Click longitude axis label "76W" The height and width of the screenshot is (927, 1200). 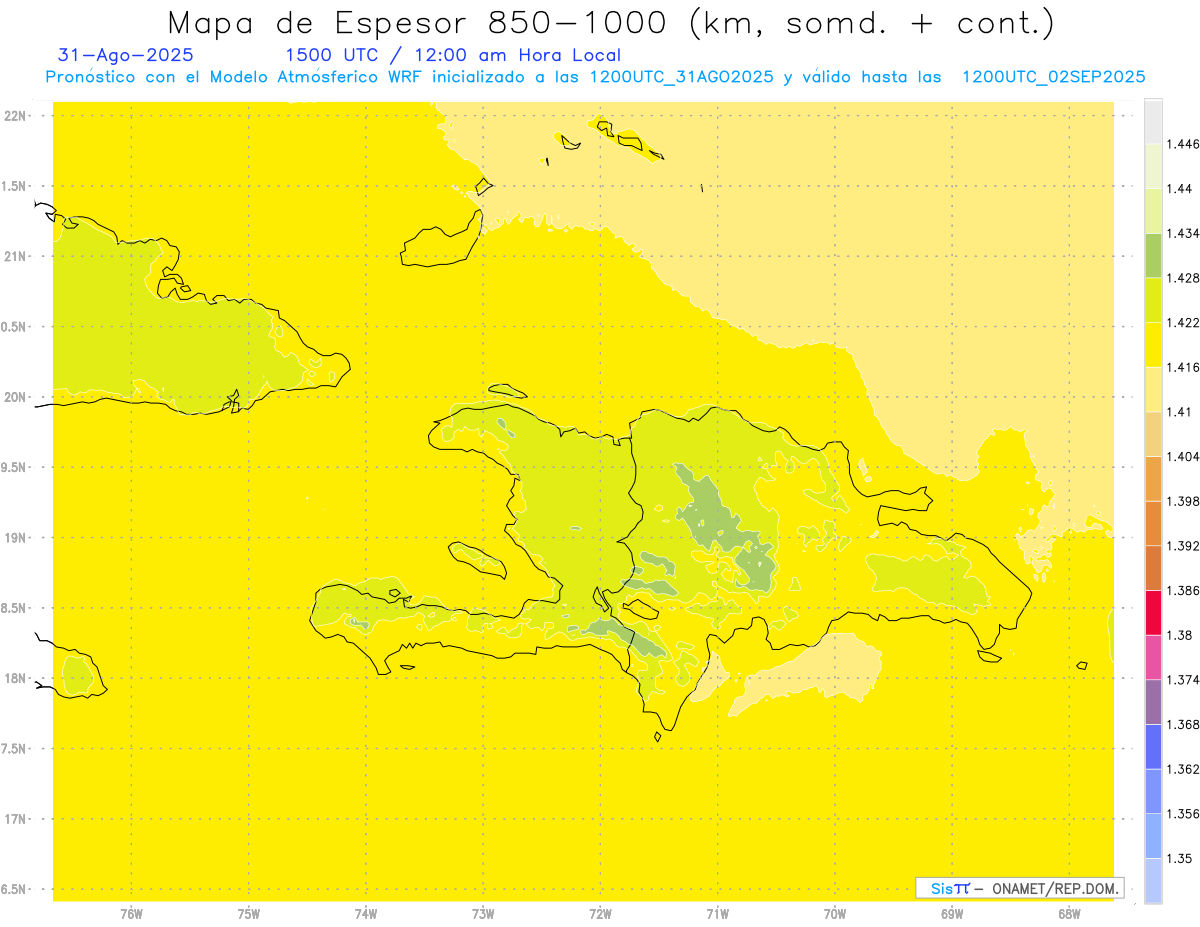pos(131,914)
